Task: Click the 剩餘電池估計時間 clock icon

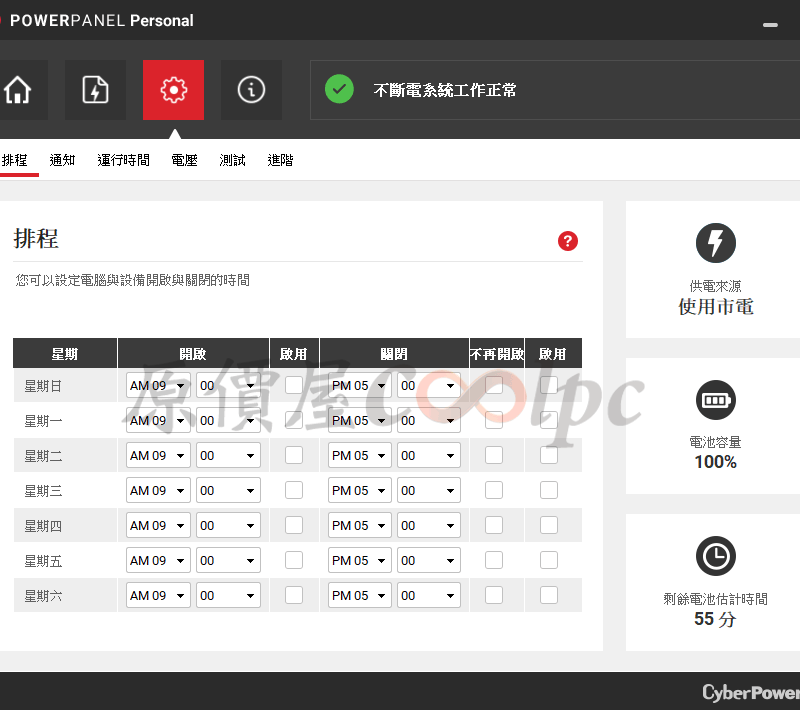Action: (x=716, y=556)
